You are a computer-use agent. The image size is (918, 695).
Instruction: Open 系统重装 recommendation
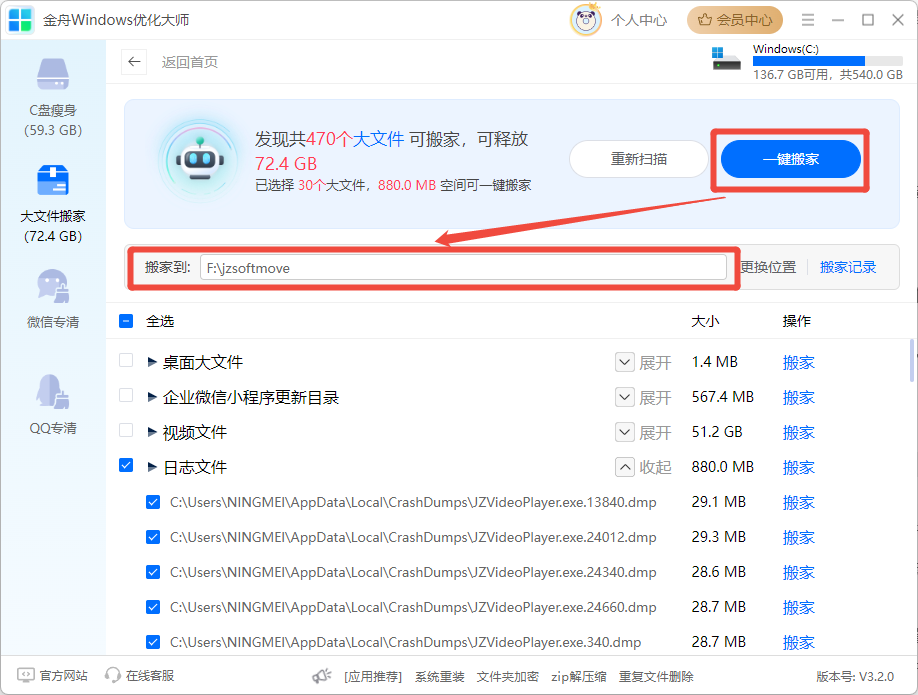tap(440, 677)
